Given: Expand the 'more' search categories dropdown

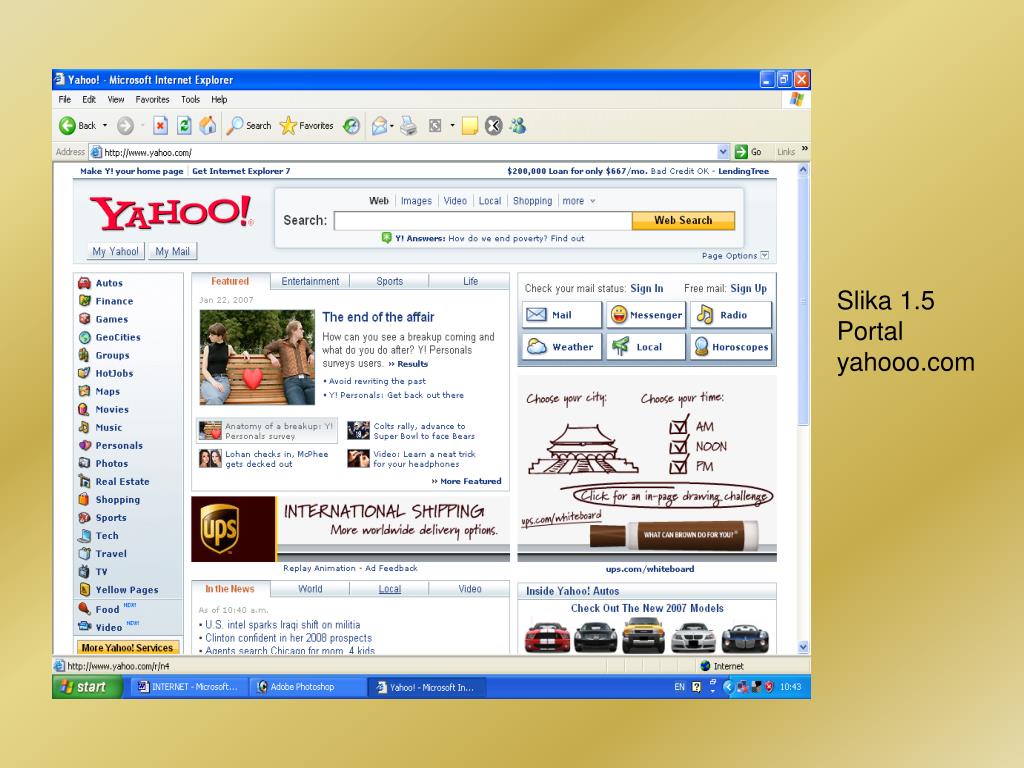Looking at the screenshot, I should 593,201.
